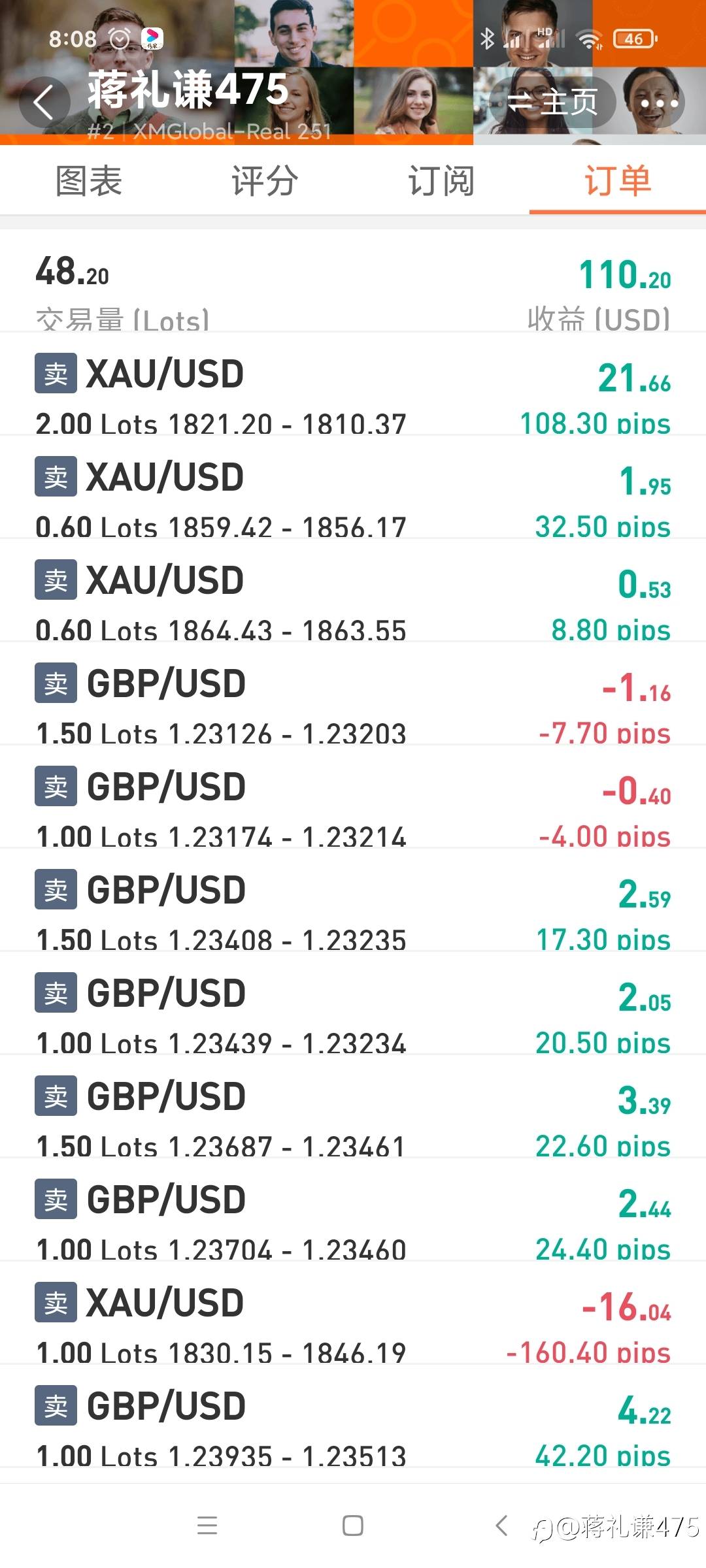Tap the Bluetooth icon in status bar
The width and height of the screenshot is (706, 1568).
coord(487,39)
